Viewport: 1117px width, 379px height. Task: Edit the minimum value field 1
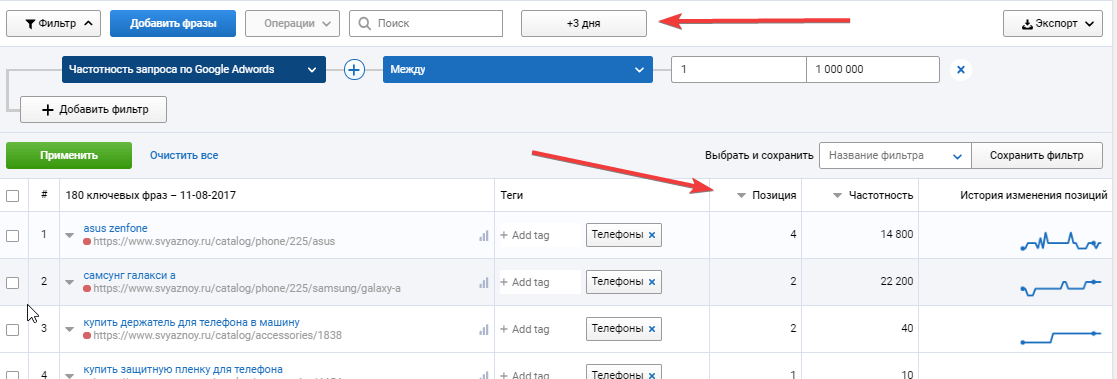pyautogui.click(x=739, y=70)
